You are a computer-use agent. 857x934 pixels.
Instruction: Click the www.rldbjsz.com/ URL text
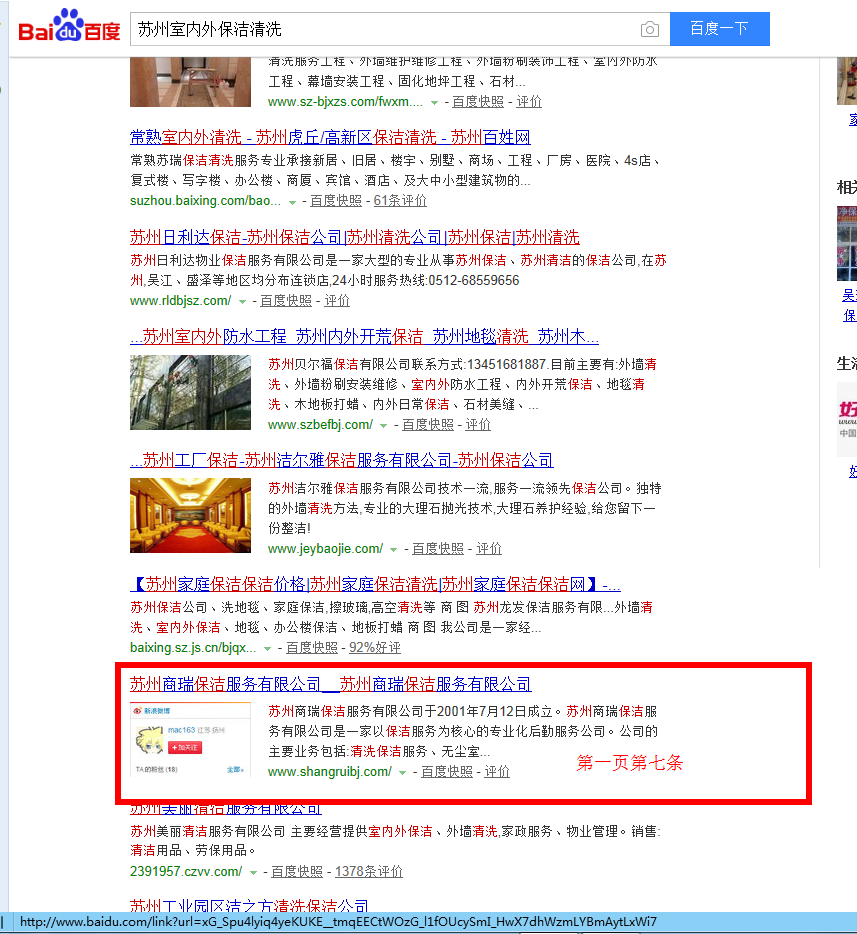click(x=180, y=301)
